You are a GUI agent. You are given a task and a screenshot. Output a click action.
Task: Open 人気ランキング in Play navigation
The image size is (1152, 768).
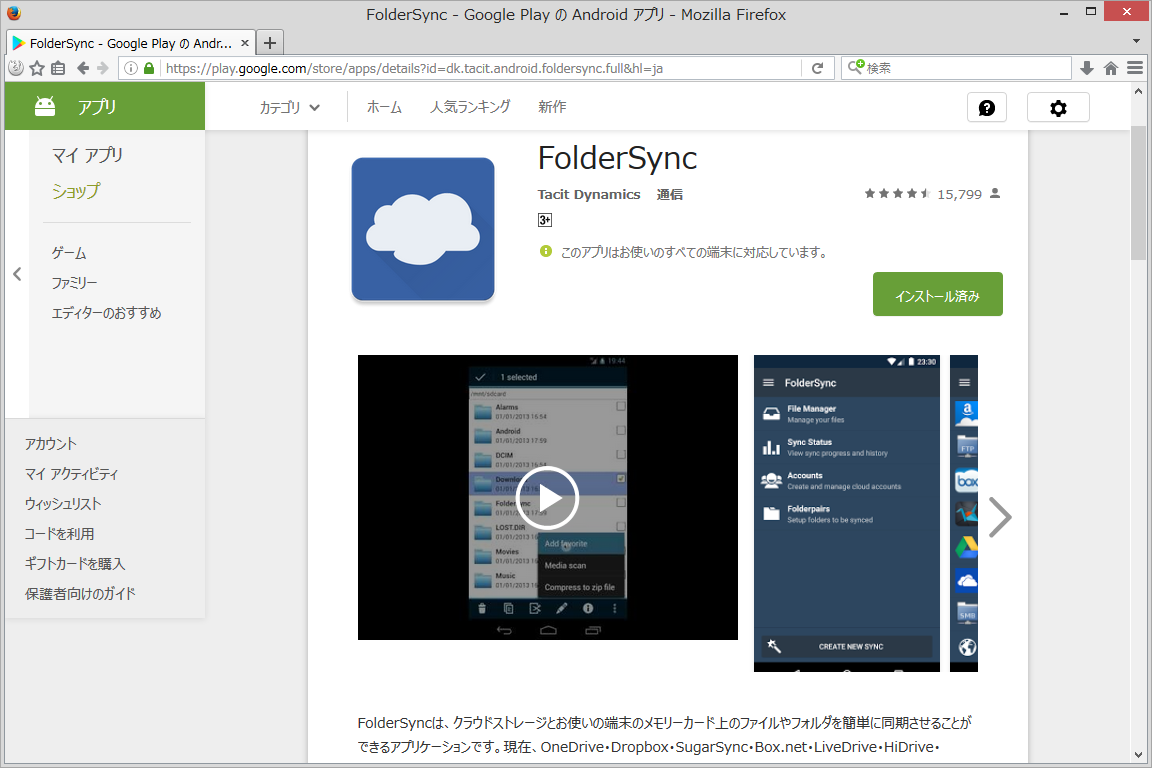pyautogui.click(x=470, y=107)
